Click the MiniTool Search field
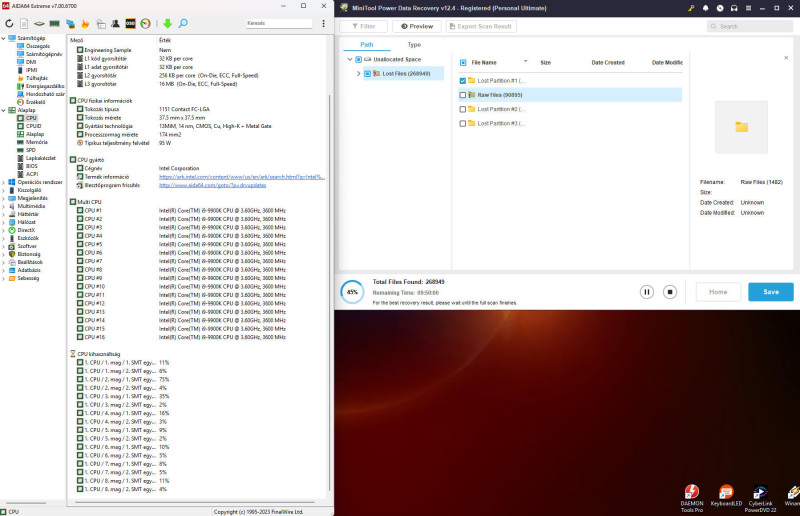This screenshot has width=800, height=516. 749,27
